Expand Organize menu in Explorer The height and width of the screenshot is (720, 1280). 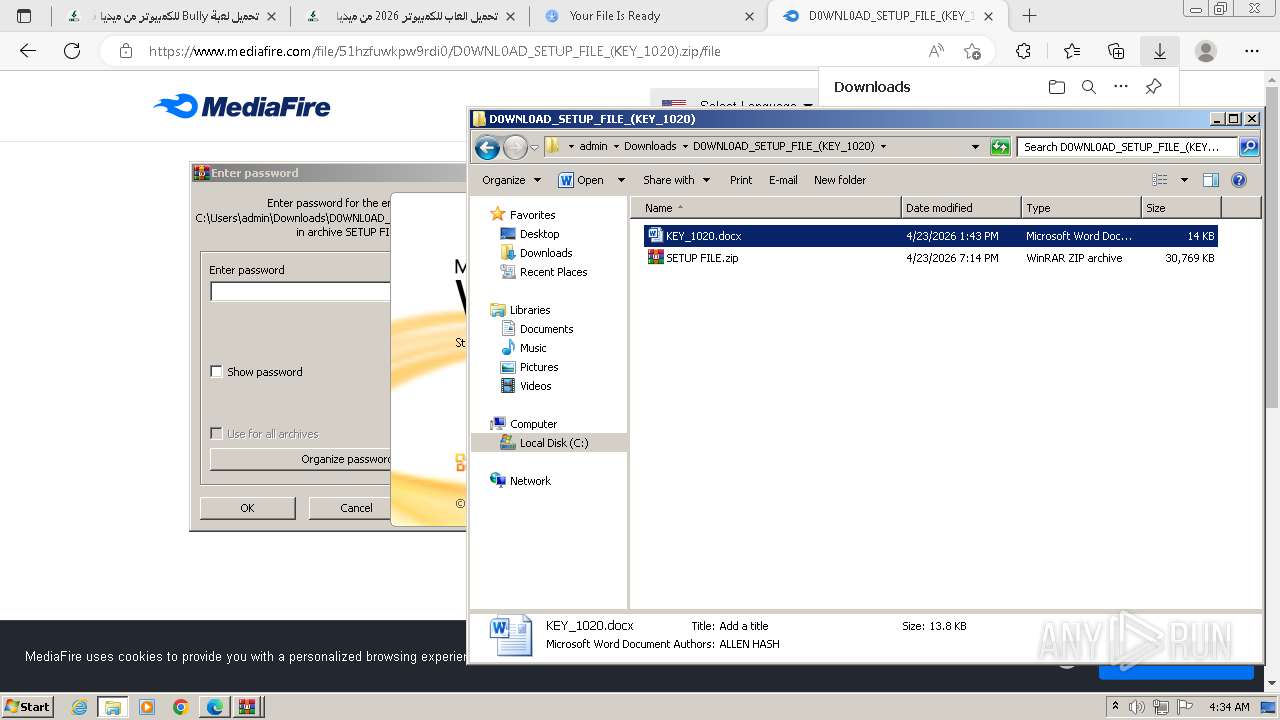point(511,180)
